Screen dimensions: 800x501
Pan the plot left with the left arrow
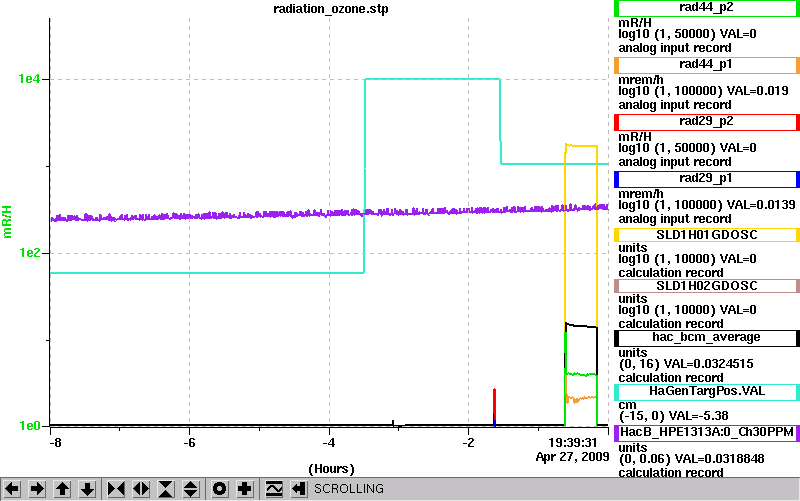point(12,489)
